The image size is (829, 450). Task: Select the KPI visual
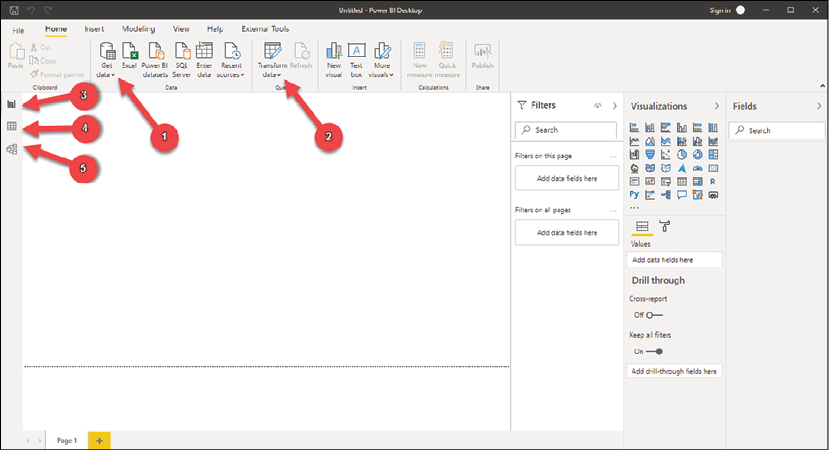650,181
